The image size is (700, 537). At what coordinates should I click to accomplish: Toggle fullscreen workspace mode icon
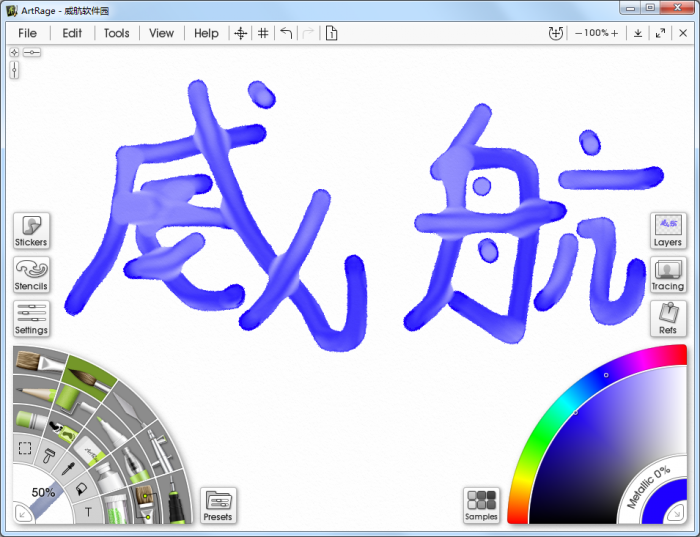pyautogui.click(x=660, y=33)
